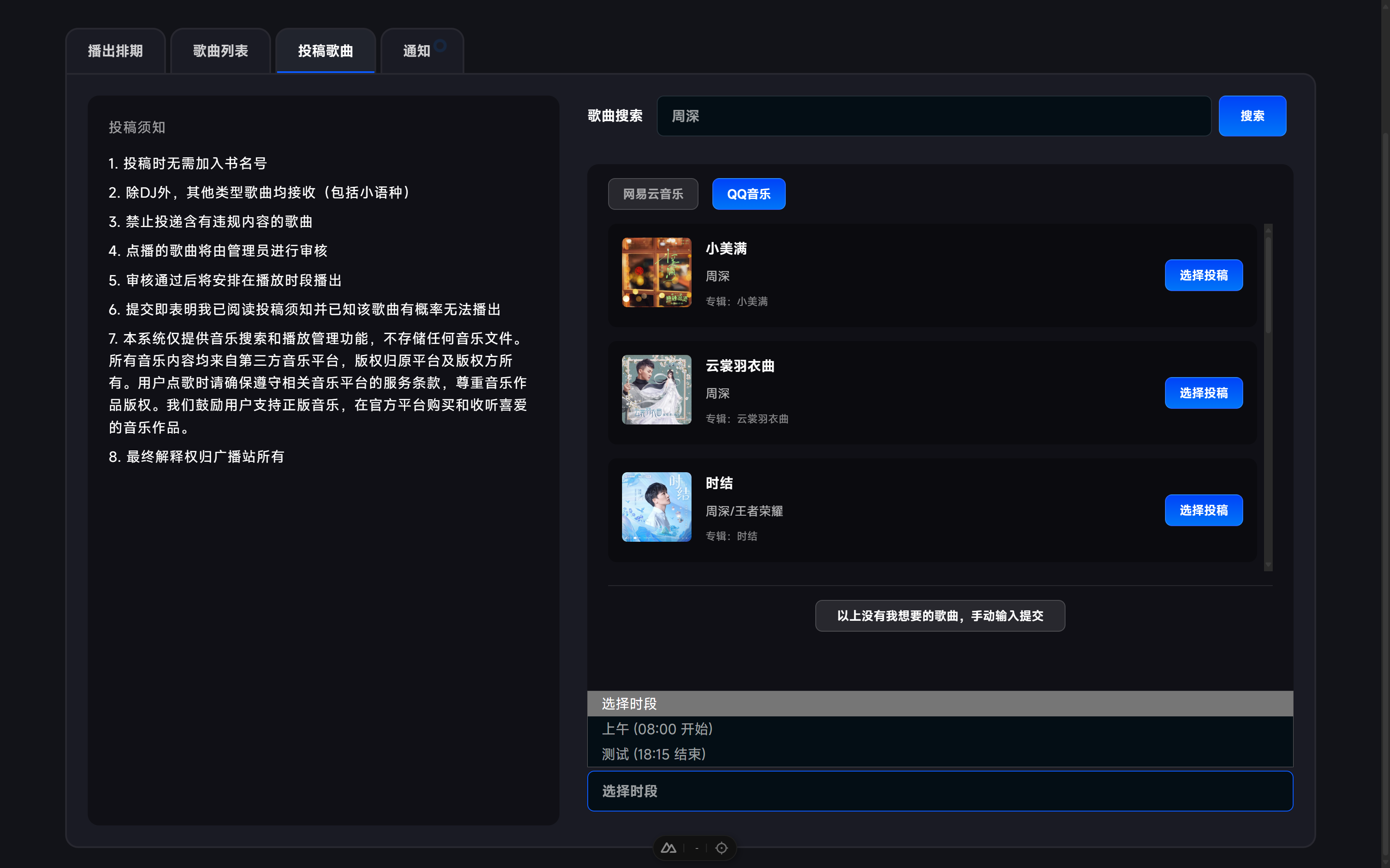Click the notification badge dot on 通知 tab

coord(440,45)
